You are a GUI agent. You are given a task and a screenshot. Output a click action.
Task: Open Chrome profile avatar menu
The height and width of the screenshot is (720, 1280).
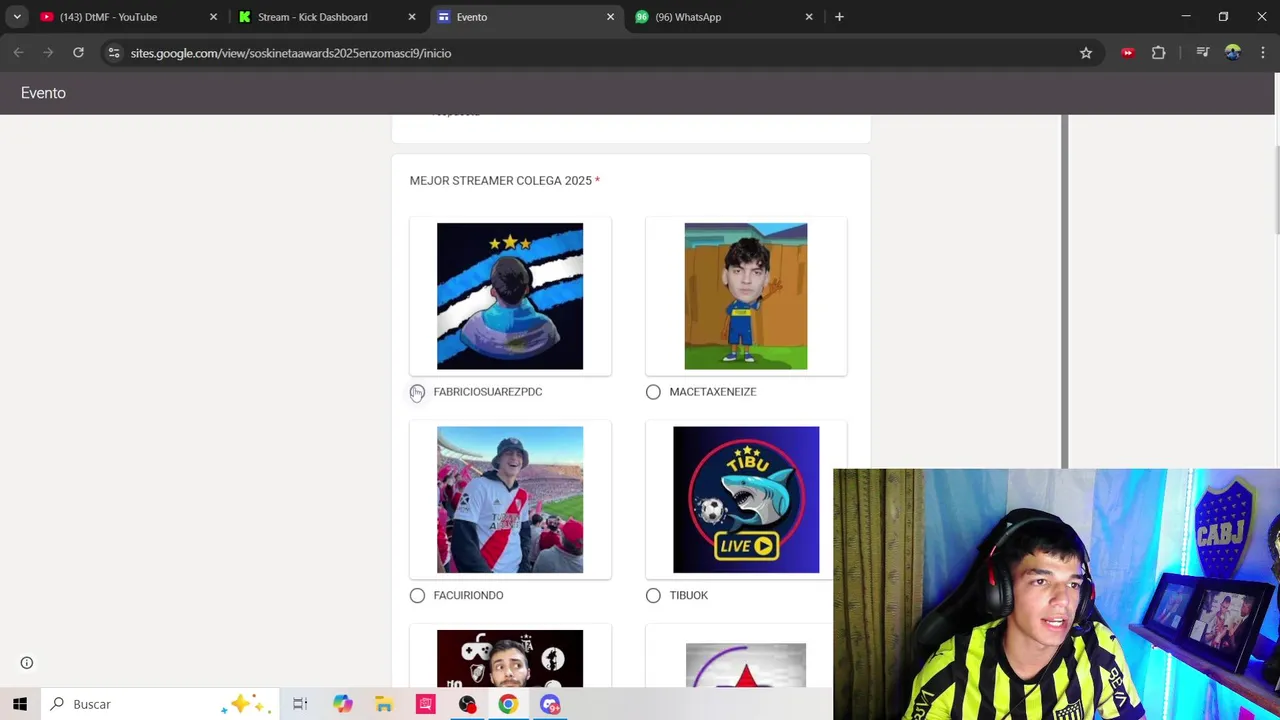point(1233,53)
